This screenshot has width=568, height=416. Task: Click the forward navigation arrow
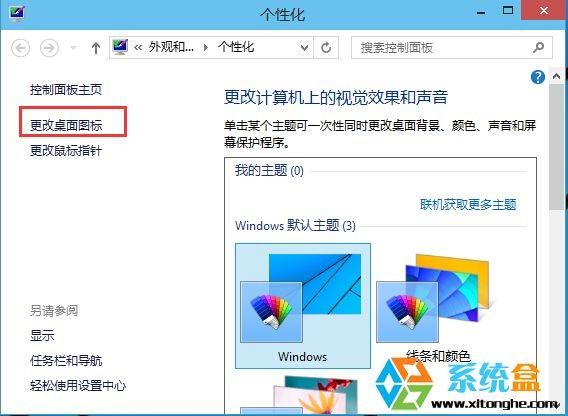pyautogui.click(x=49, y=48)
